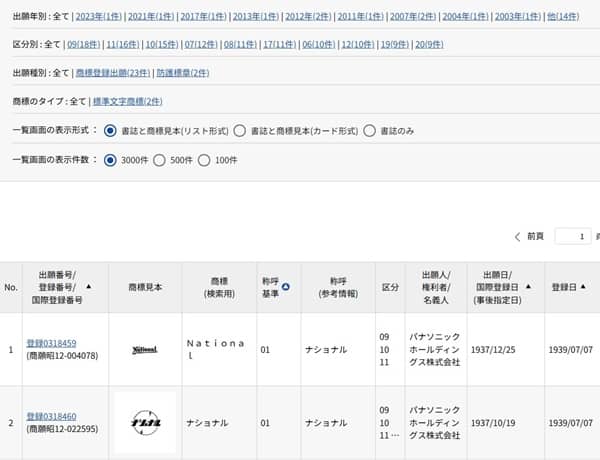Filter by 2003年(1件) application year
This screenshot has height=460, width=600.
(x=518, y=16)
